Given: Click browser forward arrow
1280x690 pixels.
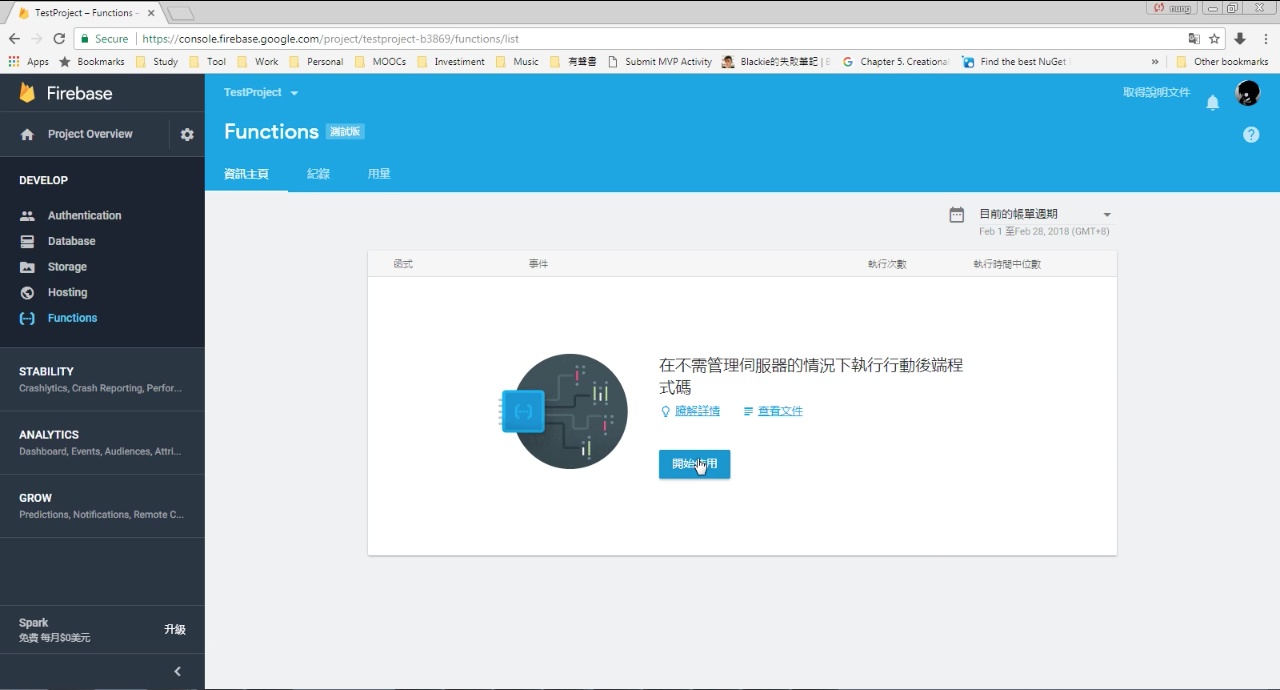Looking at the screenshot, I should tap(37, 39).
